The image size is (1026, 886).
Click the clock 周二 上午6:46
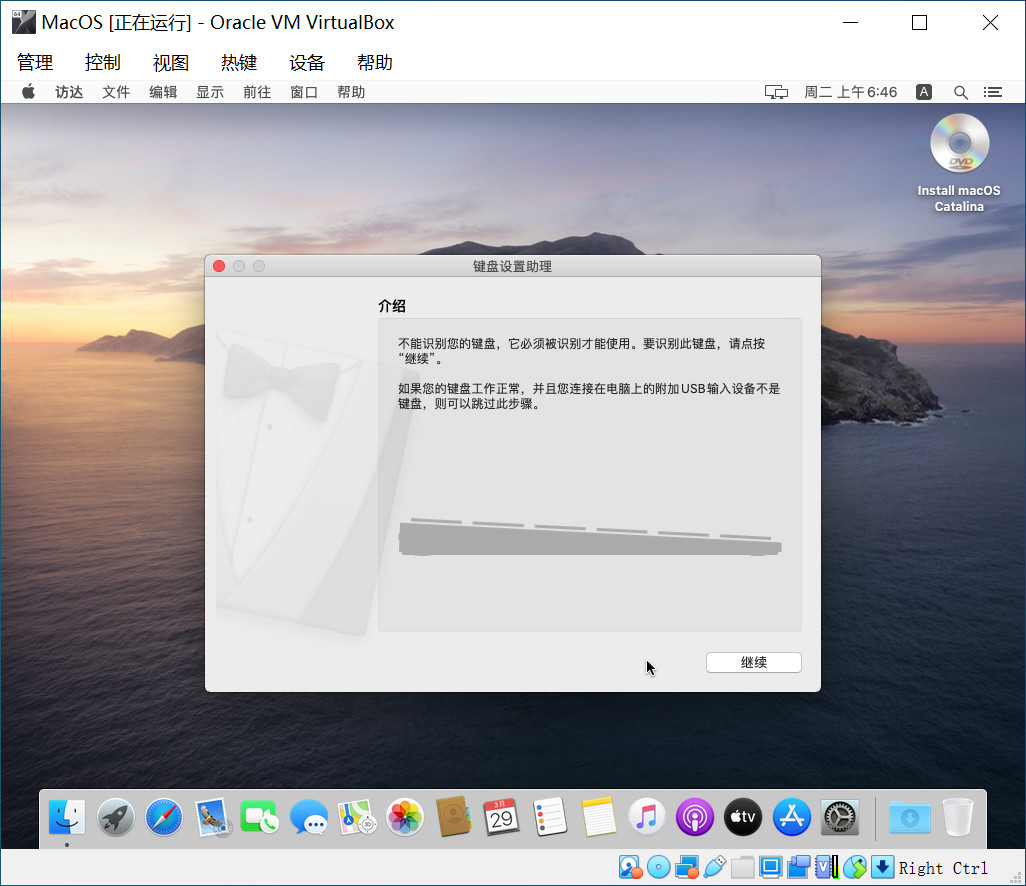[x=851, y=92]
